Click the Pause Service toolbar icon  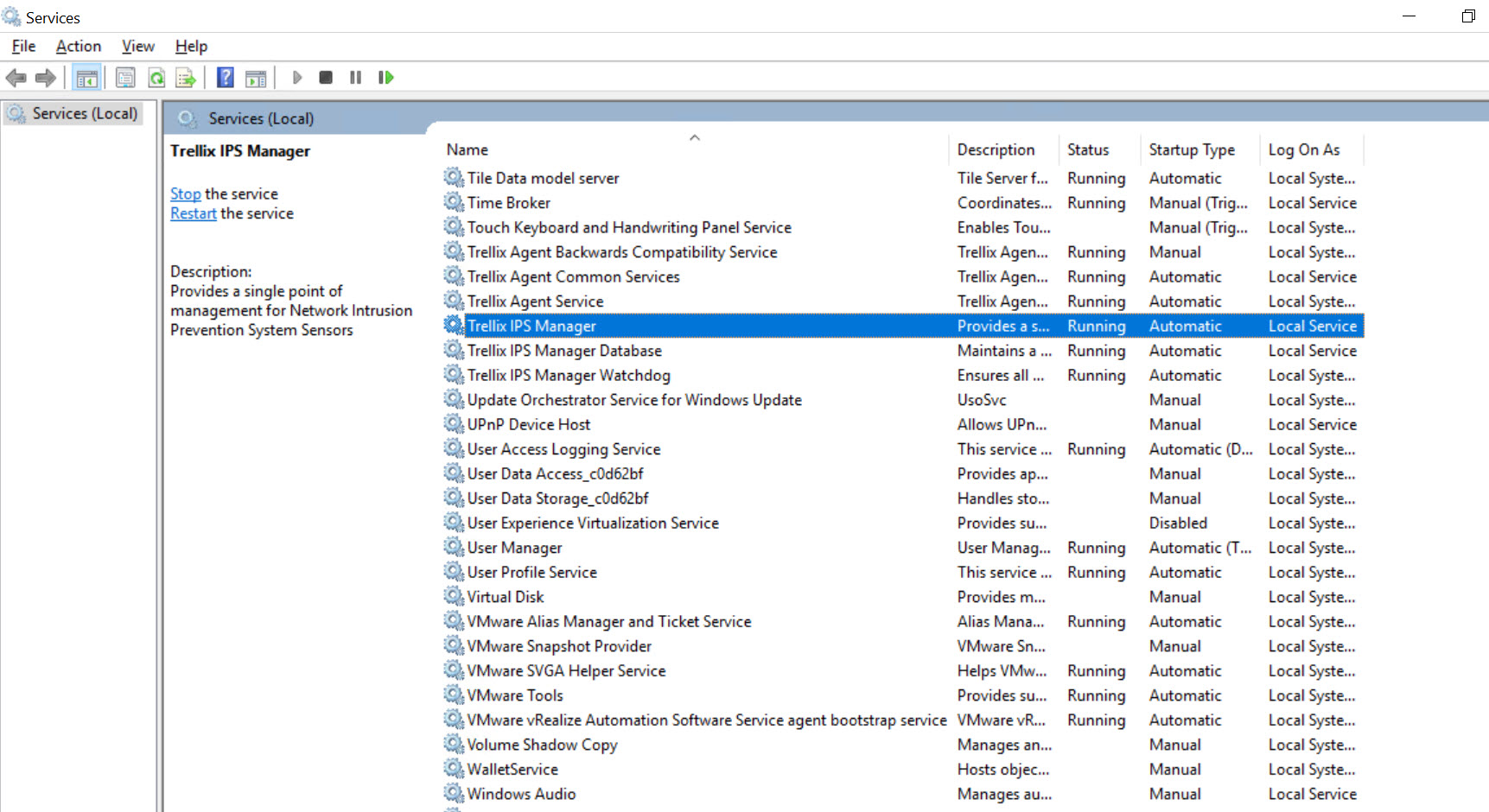[x=355, y=78]
